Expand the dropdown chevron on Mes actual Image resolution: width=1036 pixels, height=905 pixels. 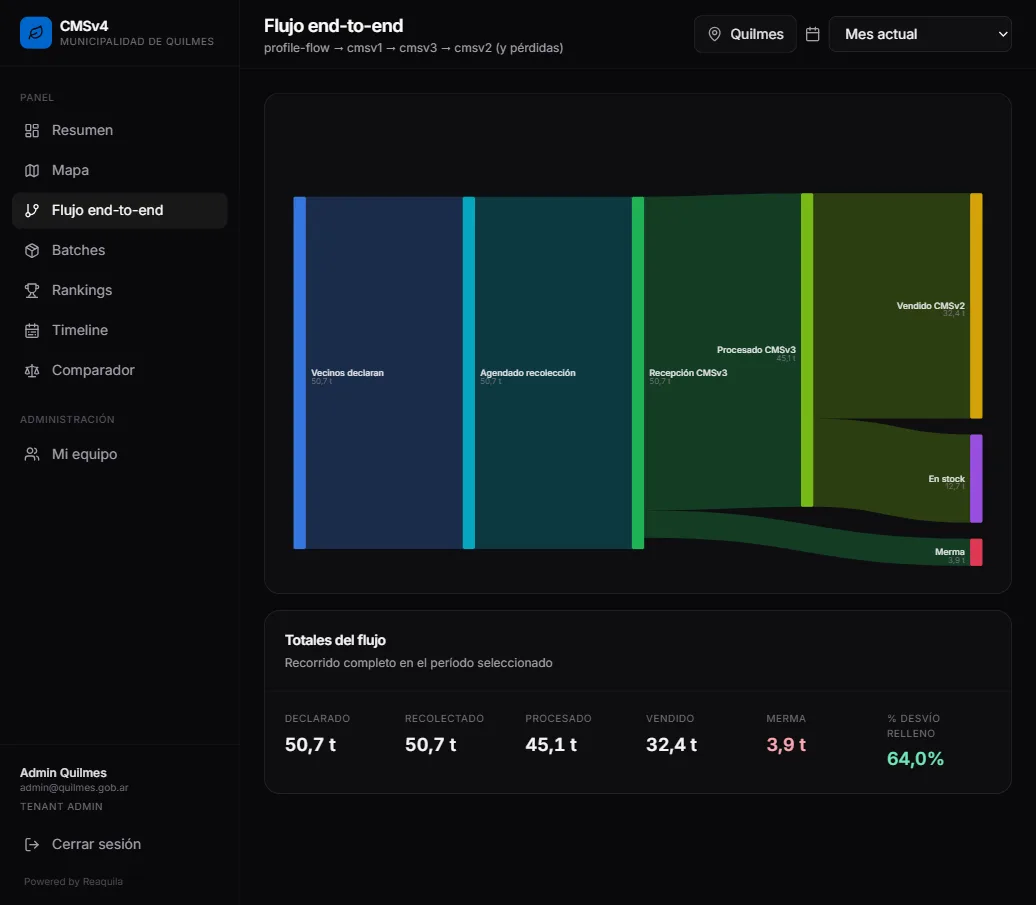point(1002,34)
